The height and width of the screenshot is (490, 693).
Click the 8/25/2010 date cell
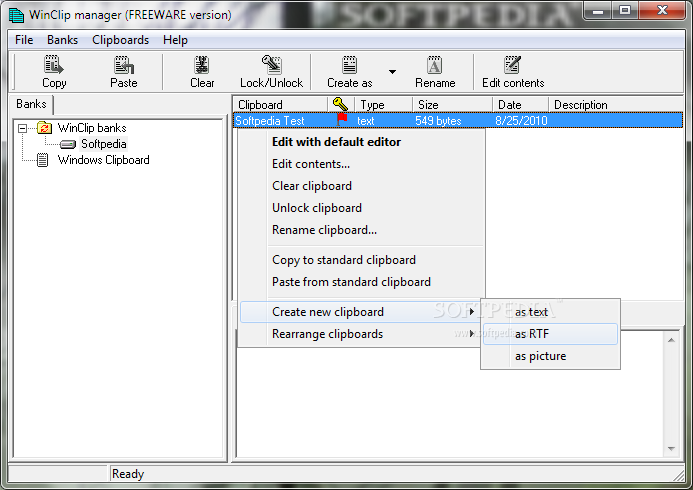pos(521,121)
